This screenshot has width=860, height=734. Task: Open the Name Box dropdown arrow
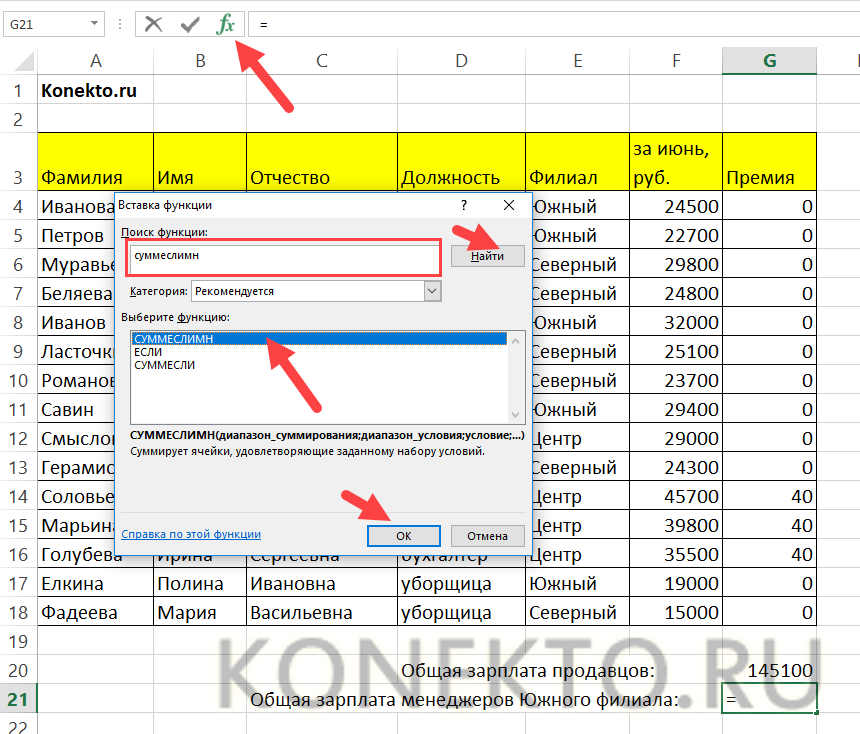click(95, 23)
